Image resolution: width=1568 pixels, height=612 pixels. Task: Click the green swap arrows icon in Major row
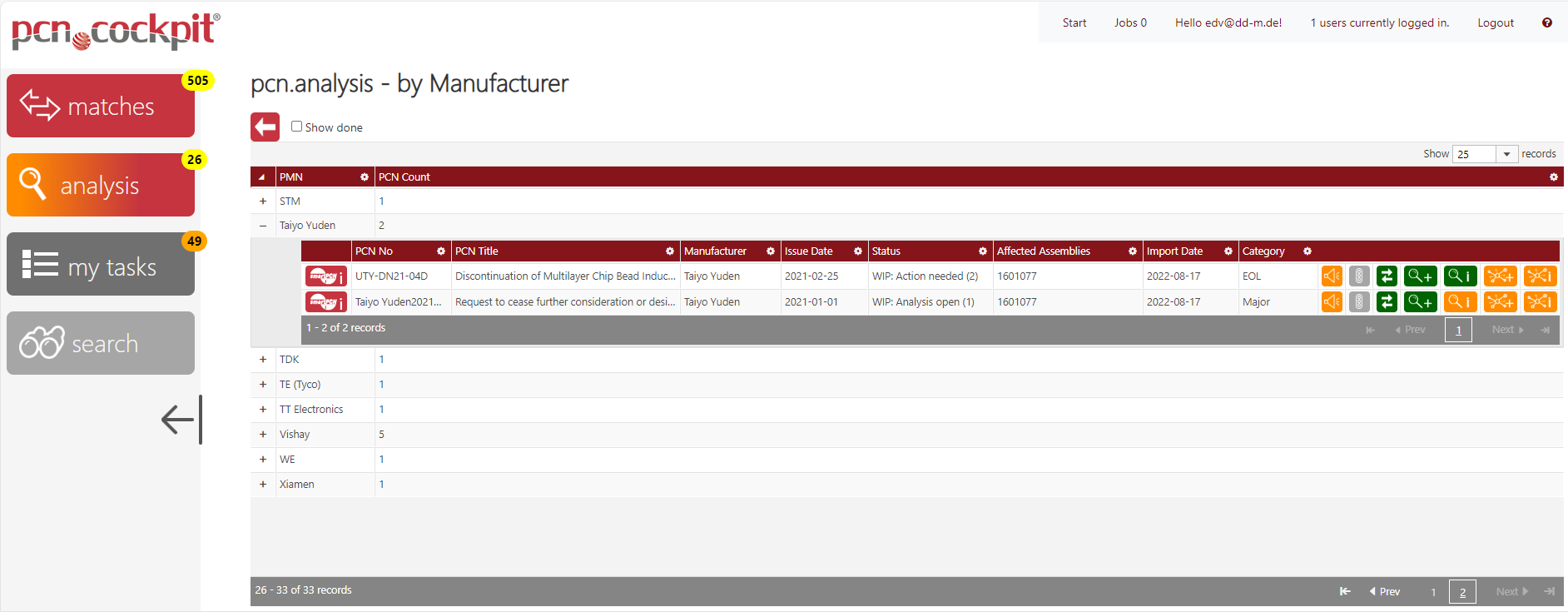click(1387, 302)
